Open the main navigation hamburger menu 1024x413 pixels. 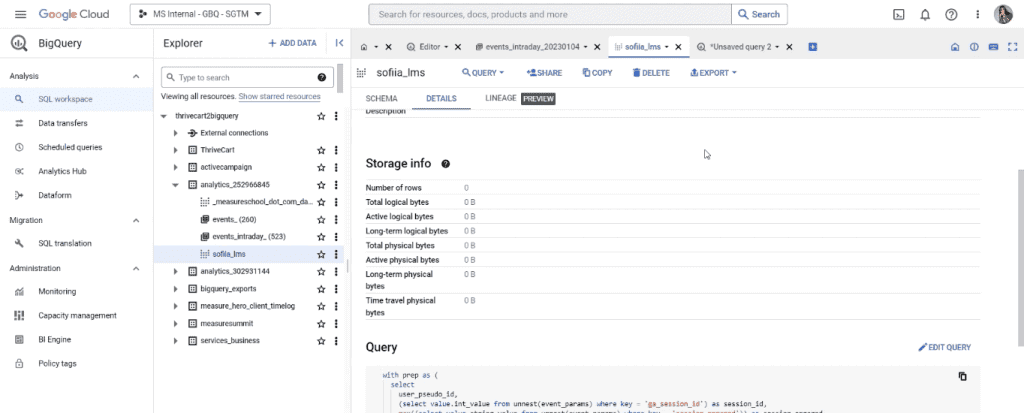point(20,14)
